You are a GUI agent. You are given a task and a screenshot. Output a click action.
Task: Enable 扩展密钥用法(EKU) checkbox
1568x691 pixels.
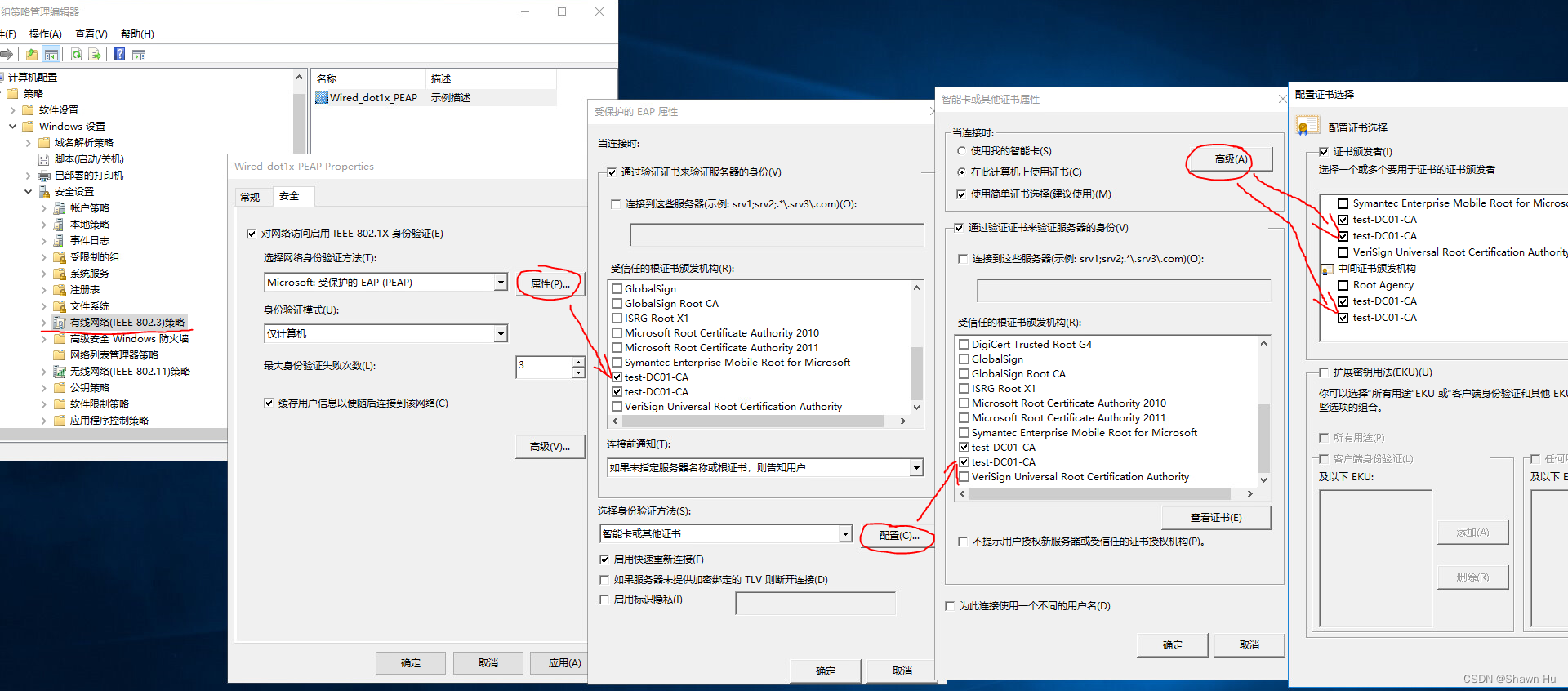pos(1324,372)
